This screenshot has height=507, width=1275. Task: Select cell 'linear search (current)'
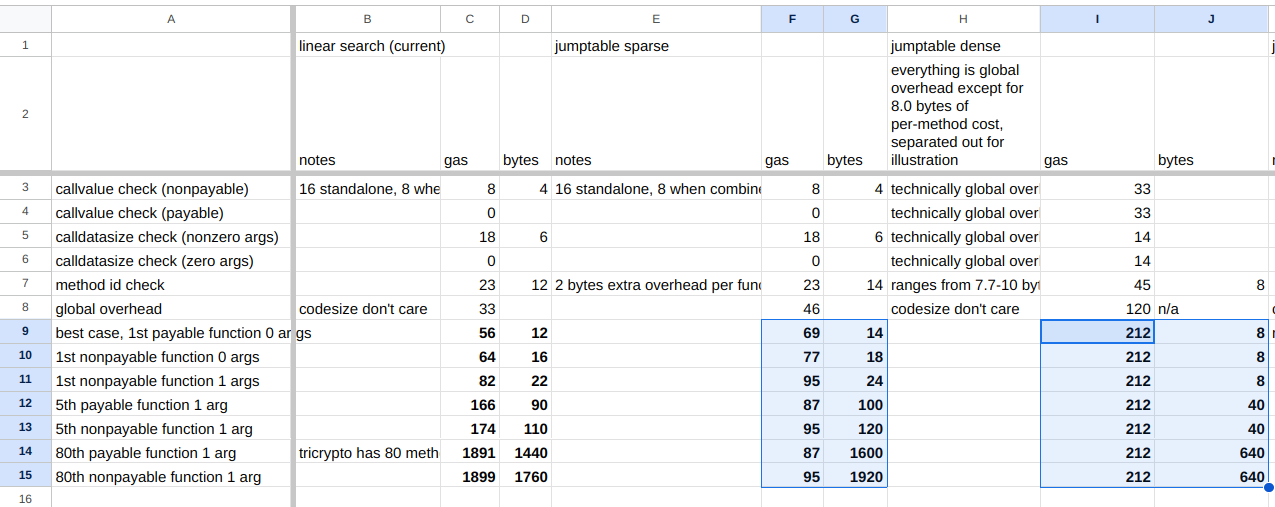click(368, 45)
